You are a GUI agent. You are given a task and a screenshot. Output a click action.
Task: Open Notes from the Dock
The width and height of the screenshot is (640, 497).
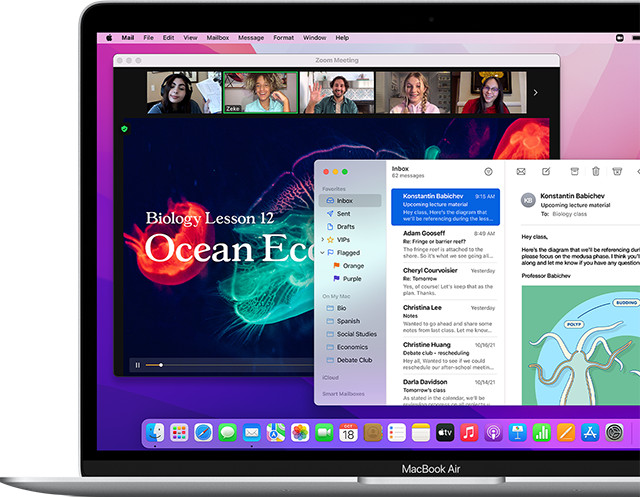tap(421, 433)
